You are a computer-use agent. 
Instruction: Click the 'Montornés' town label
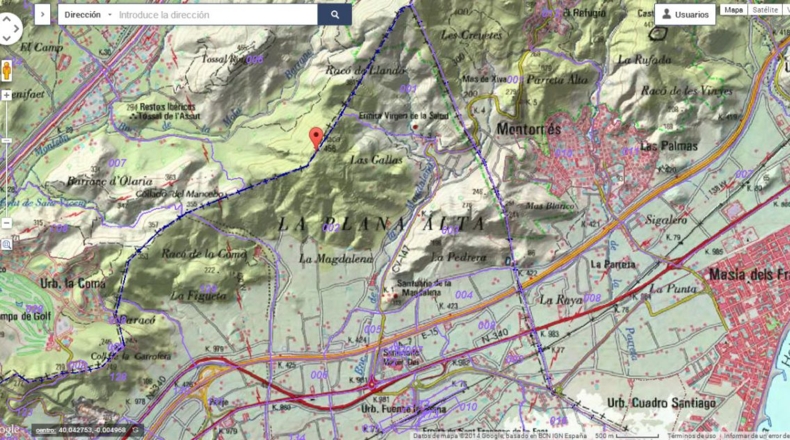point(529,130)
